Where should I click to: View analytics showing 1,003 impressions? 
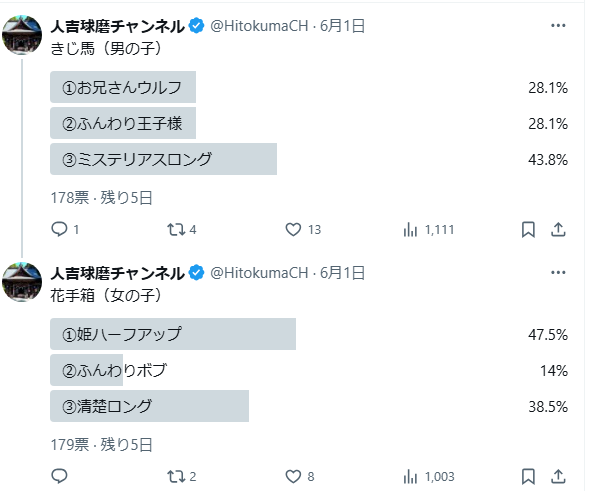point(429,476)
